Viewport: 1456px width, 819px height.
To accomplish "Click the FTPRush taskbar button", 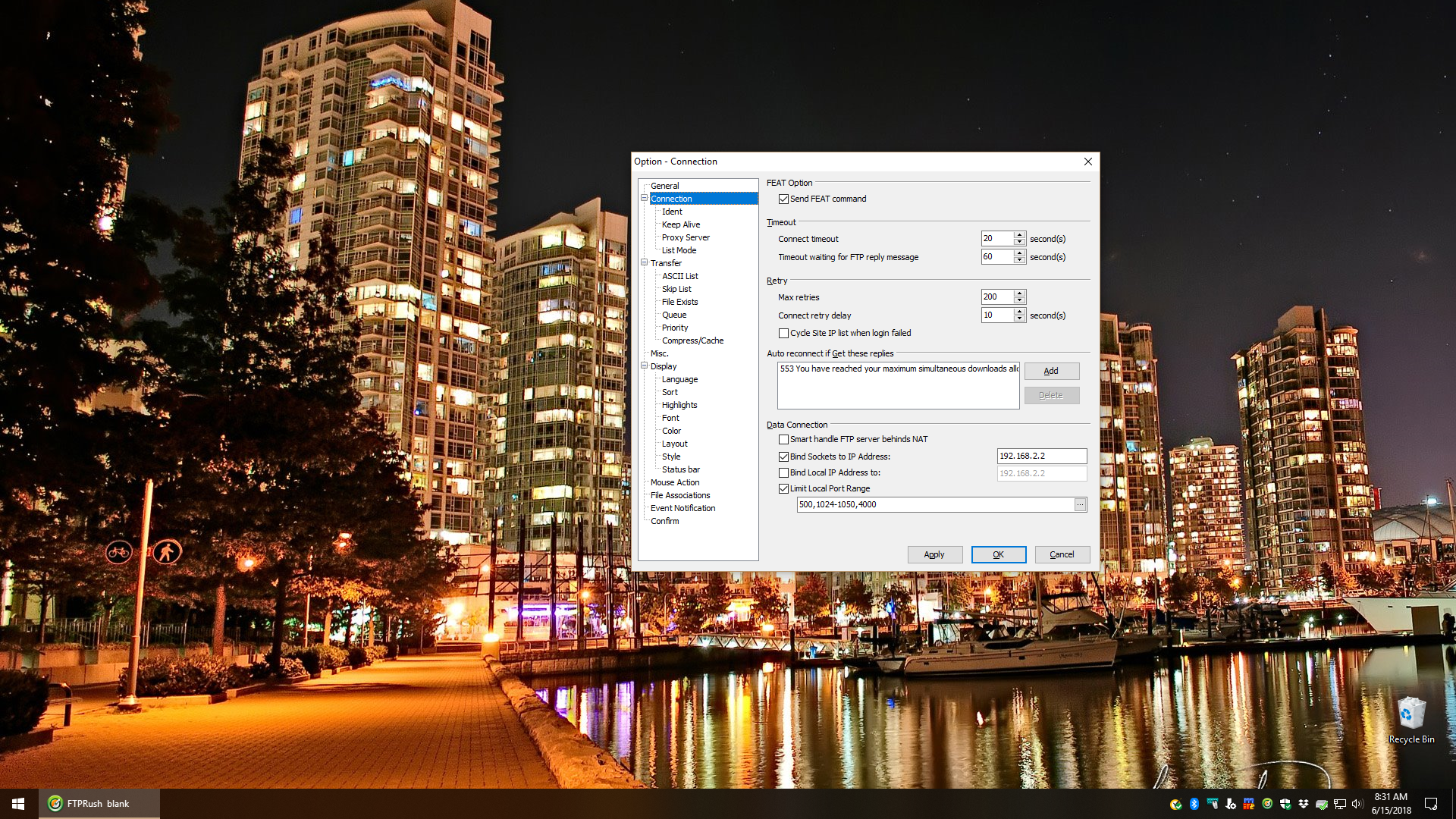I will (x=99, y=804).
